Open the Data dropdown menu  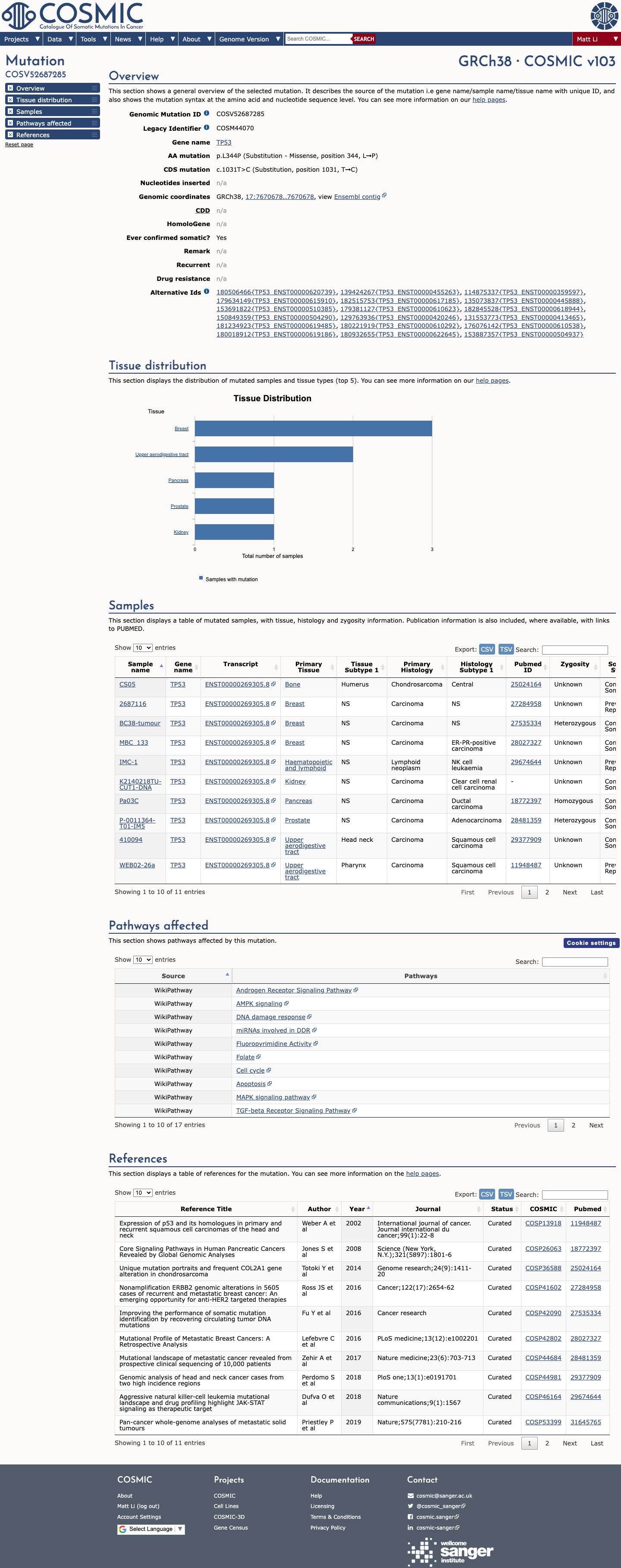60,39
